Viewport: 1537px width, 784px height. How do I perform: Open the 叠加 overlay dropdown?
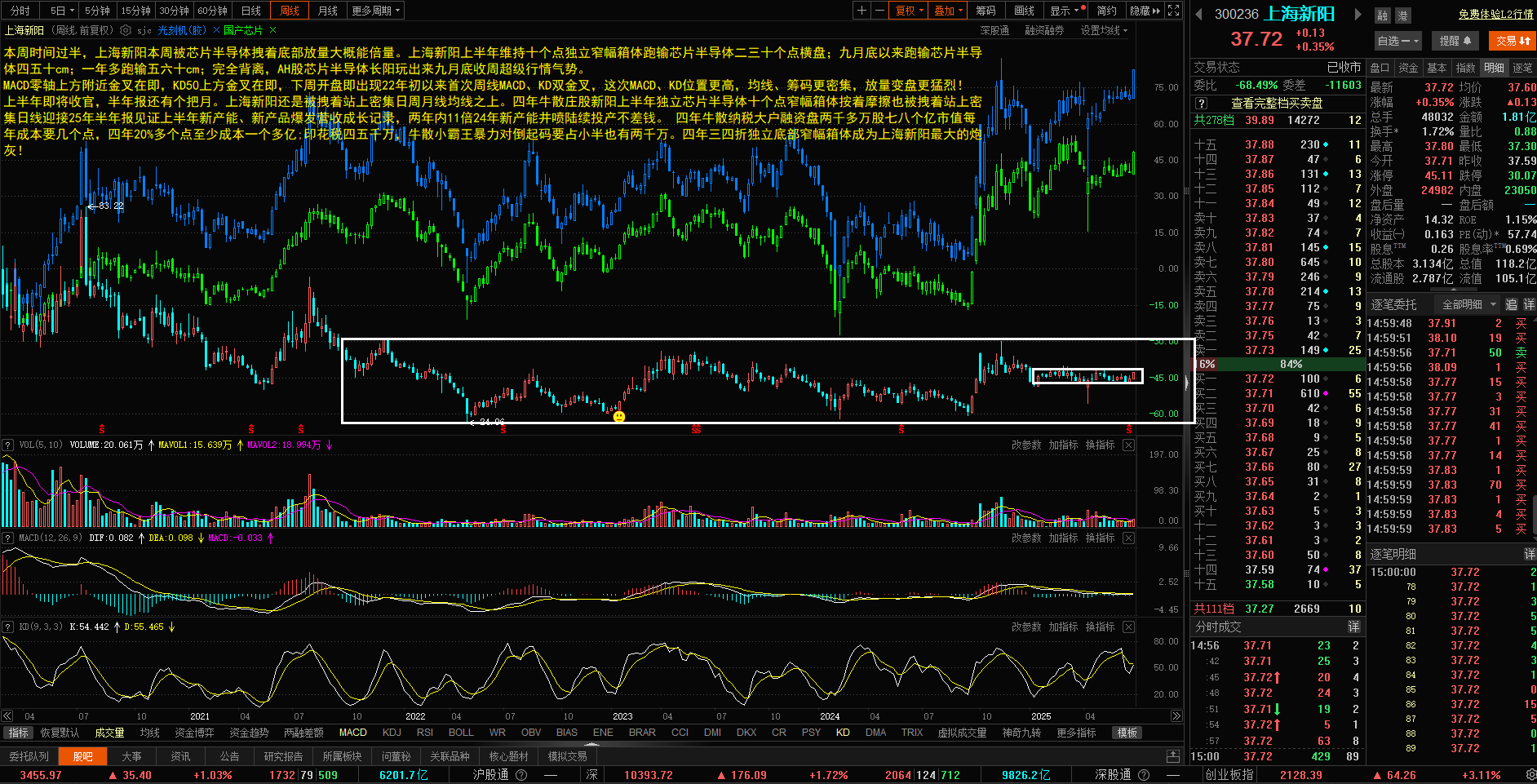click(949, 11)
